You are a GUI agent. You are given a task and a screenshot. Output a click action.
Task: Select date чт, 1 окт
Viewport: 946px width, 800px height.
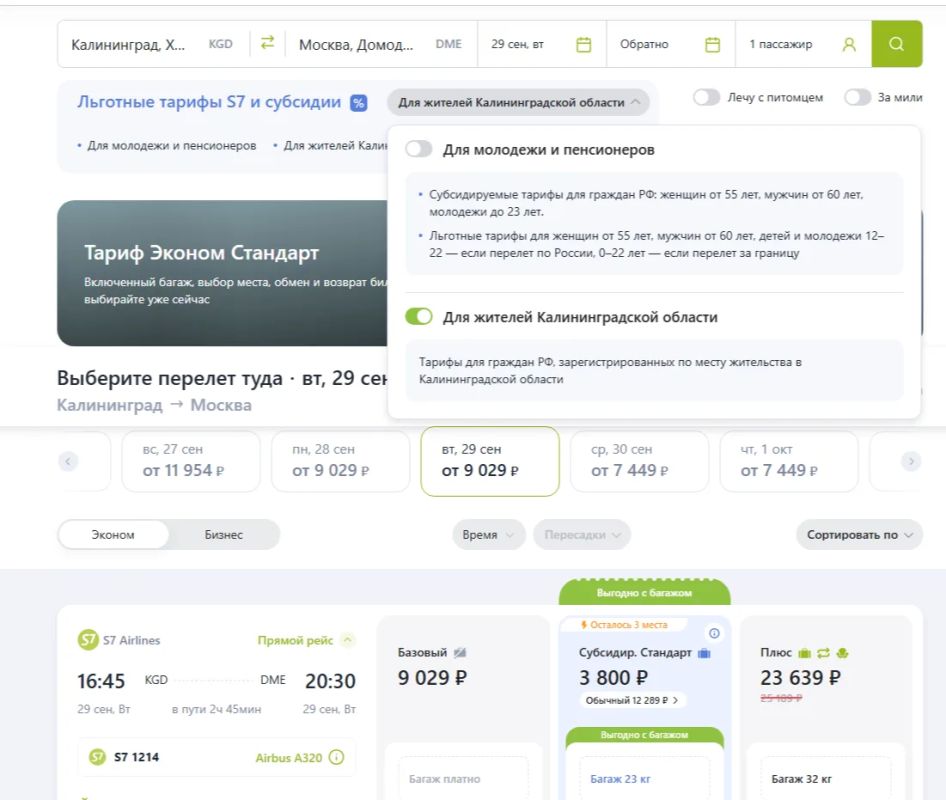point(789,461)
